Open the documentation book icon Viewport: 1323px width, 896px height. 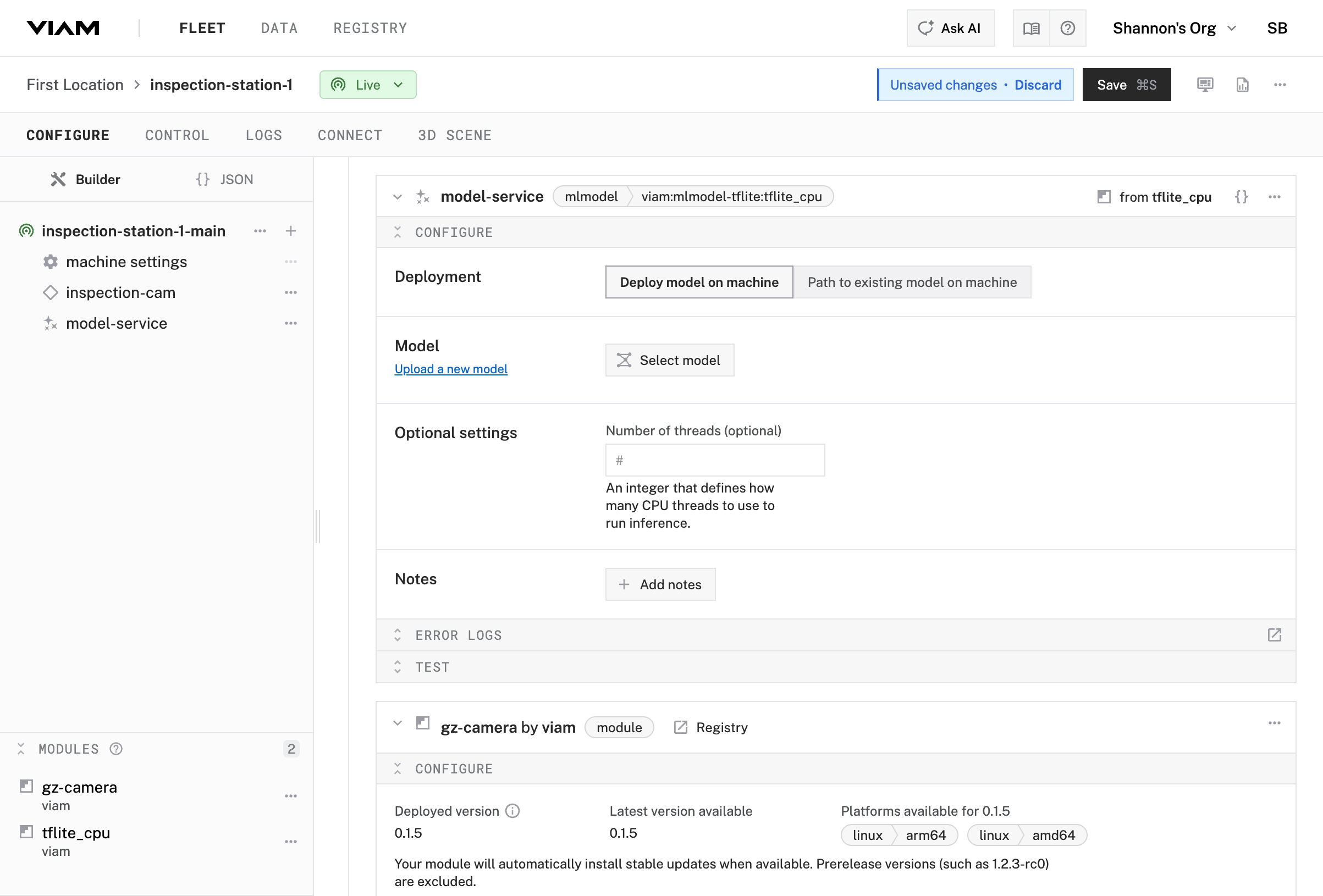pyautogui.click(x=1031, y=28)
